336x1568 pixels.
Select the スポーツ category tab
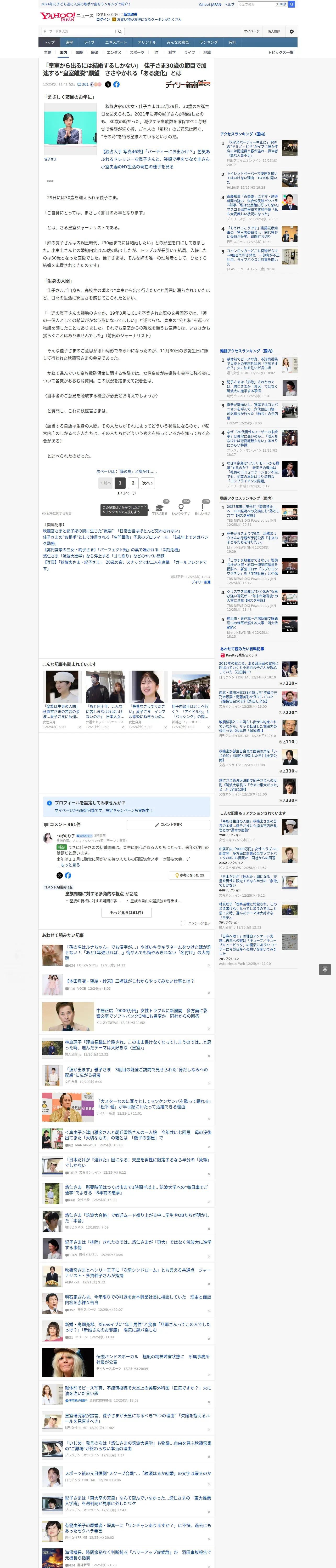pos(137,52)
